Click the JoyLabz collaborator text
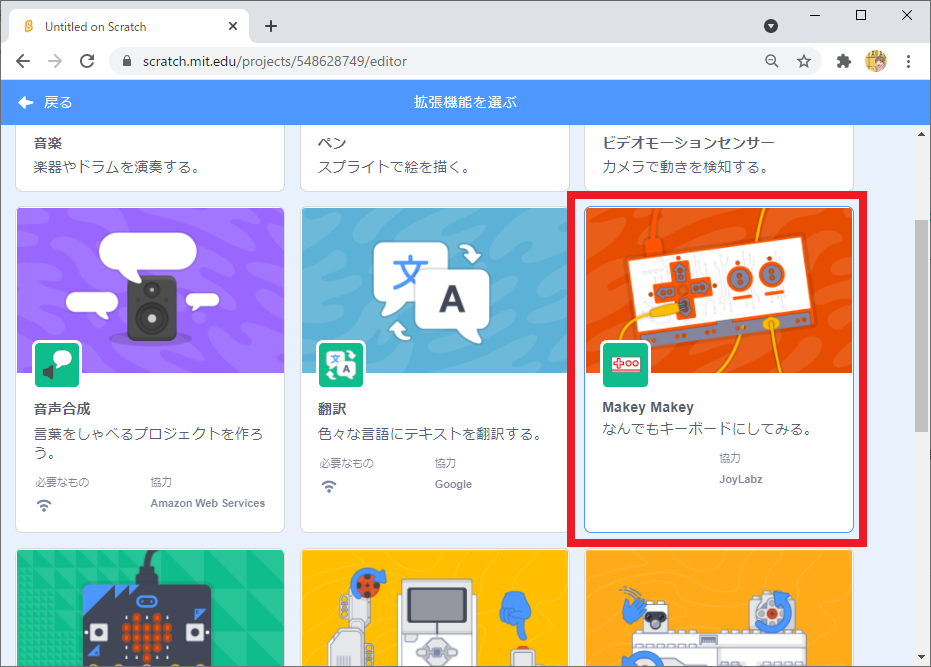Viewport: 931px width, 667px height. (740, 479)
